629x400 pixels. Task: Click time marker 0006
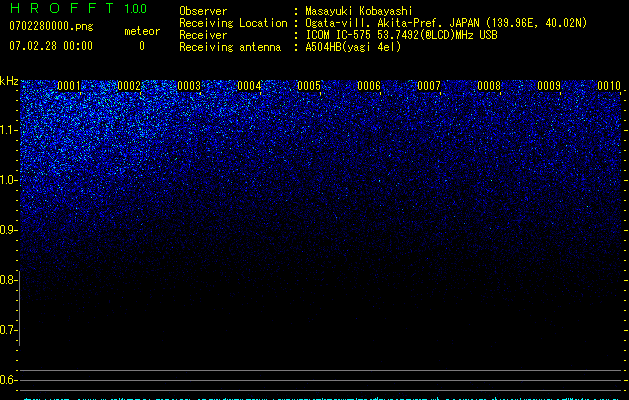(369, 86)
